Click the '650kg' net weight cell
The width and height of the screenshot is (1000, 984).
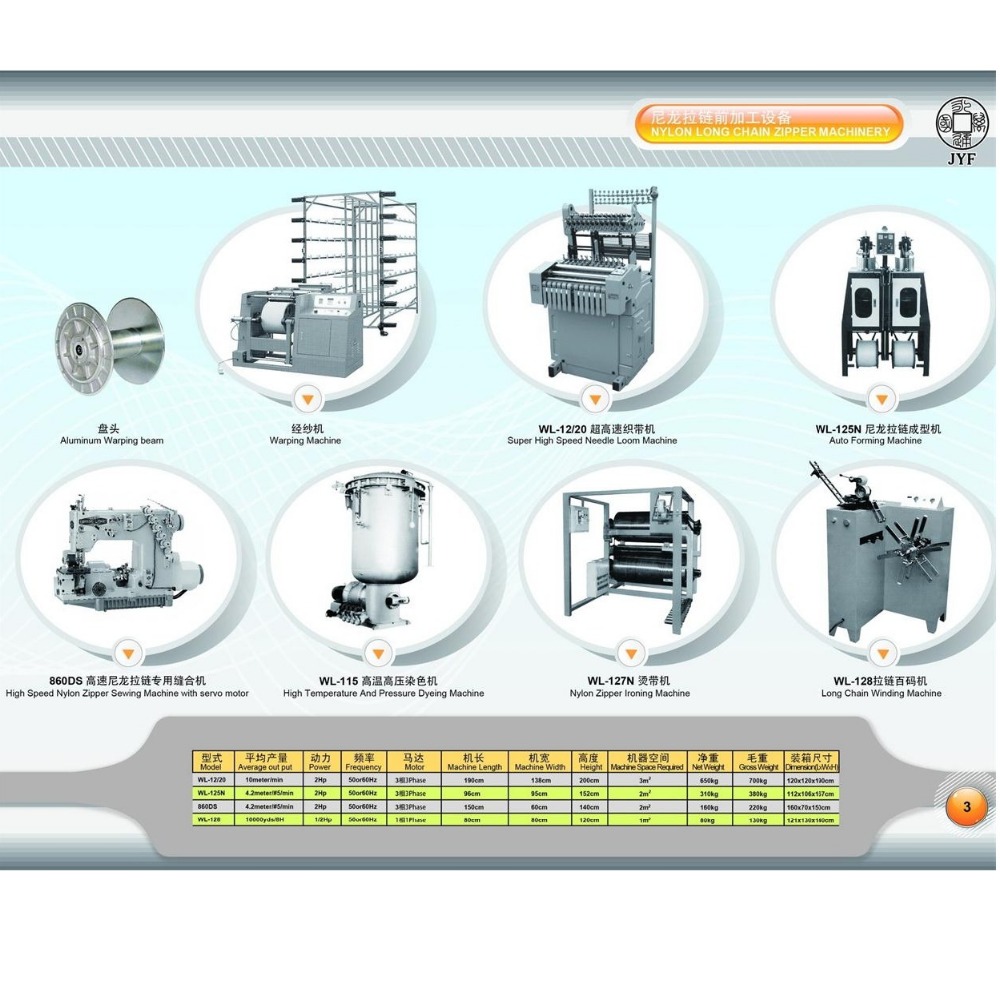708,780
